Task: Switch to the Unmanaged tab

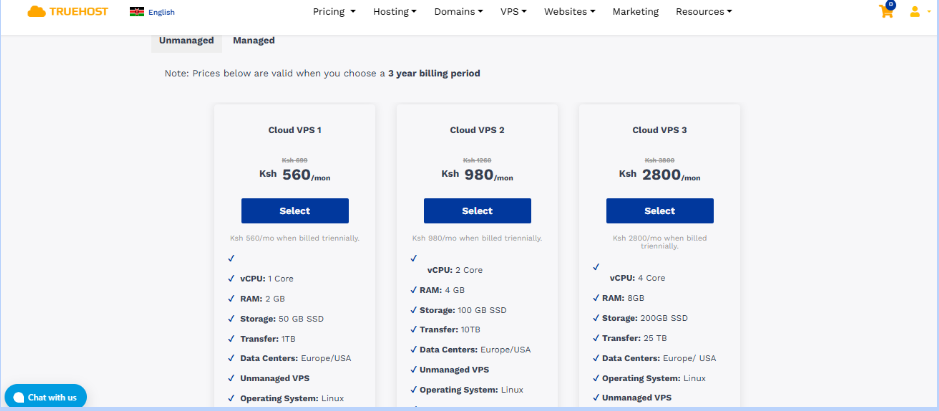Action: tap(188, 41)
